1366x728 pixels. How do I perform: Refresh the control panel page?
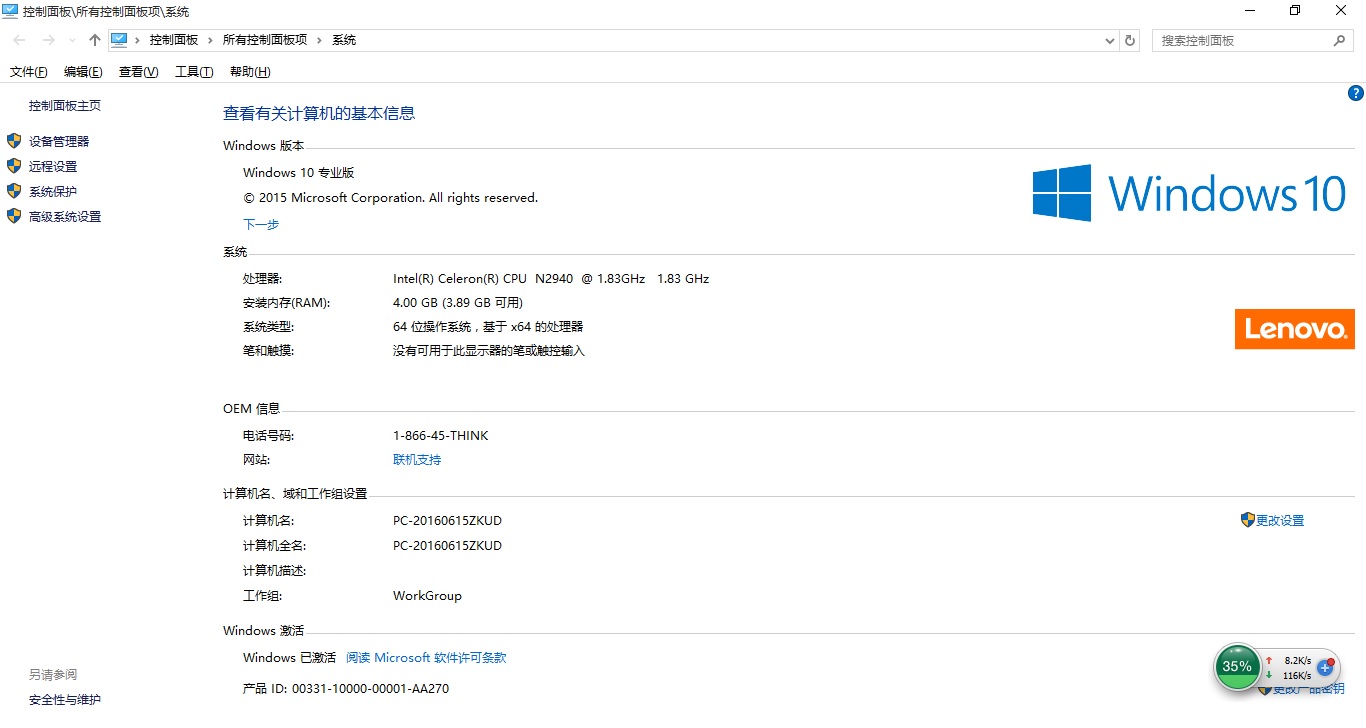[1130, 41]
